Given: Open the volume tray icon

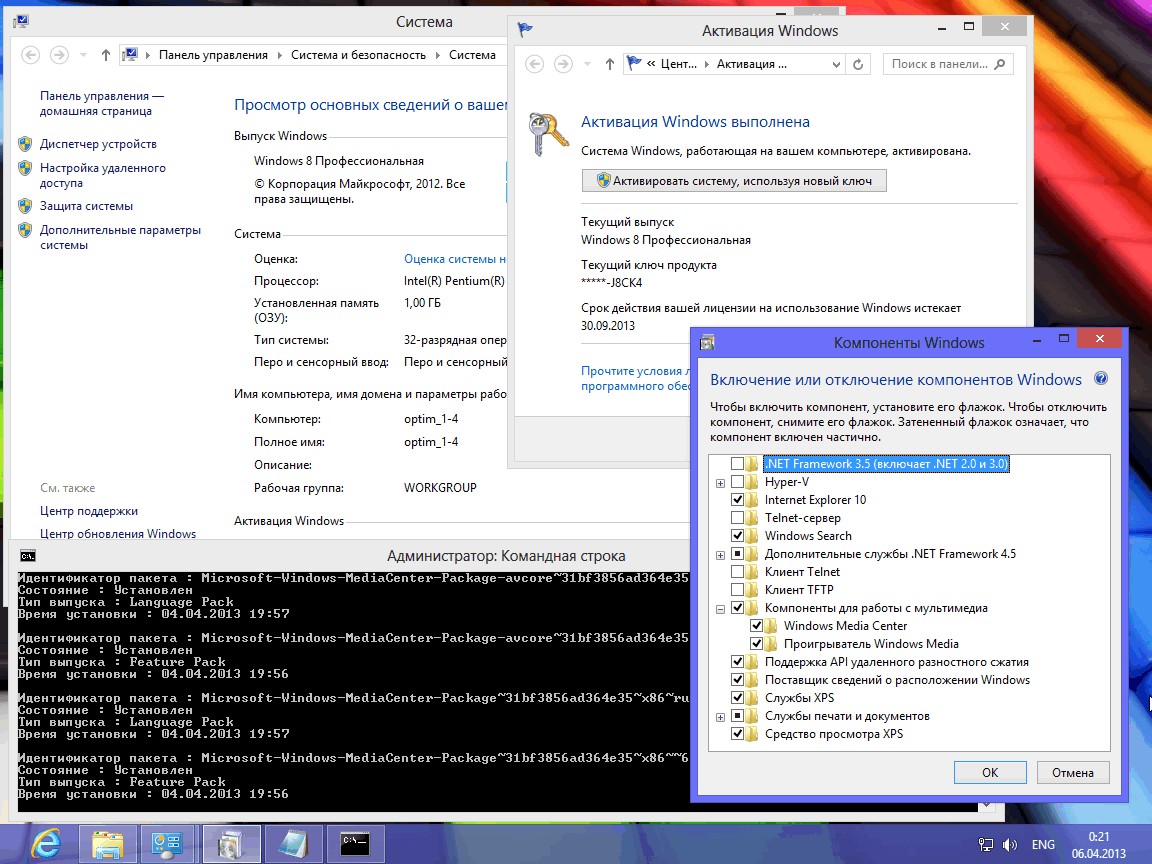Looking at the screenshot, I should tap(1010, 845).
